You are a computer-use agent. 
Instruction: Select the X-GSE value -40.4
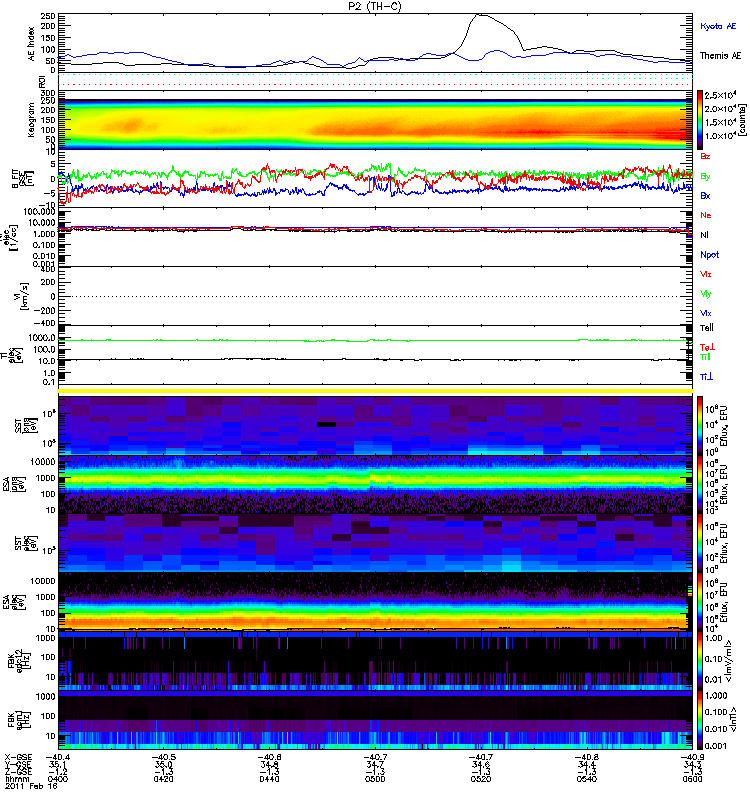[x=58, y=757]
